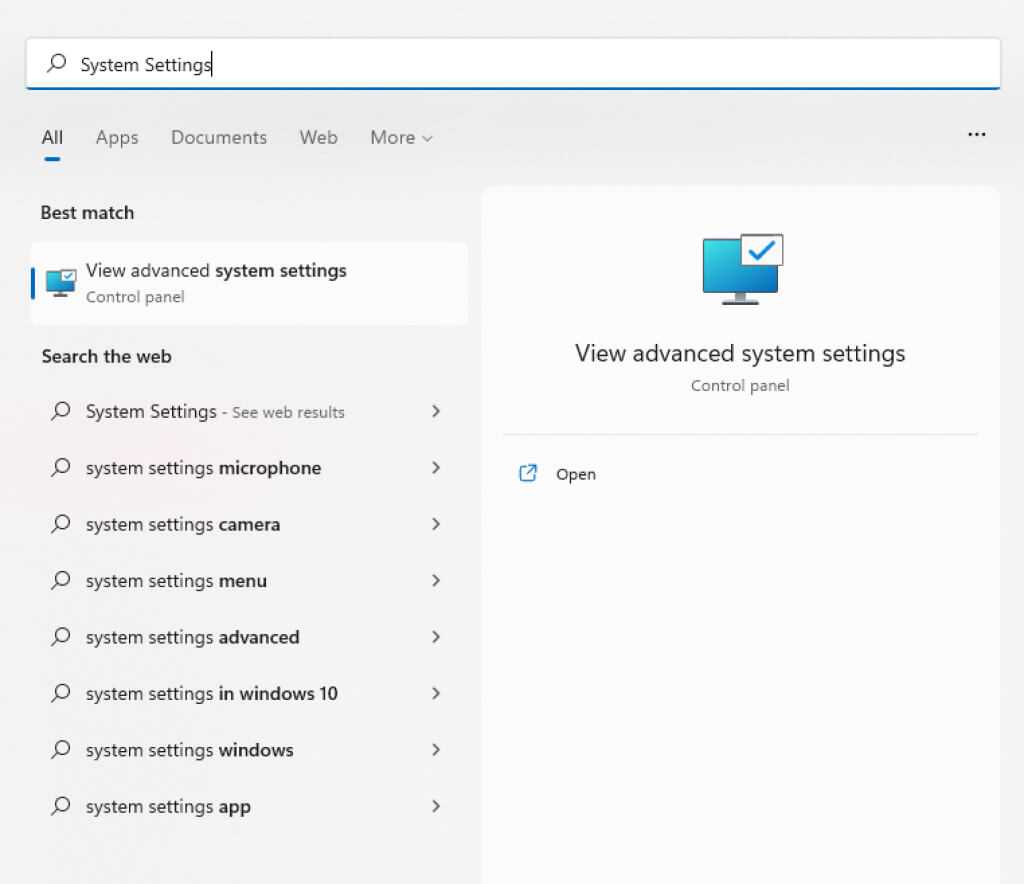The height and width of the screenshot is (884, 1024).
Task: Click the magnifier beside 'system settings app'
Action: coord(60,806)
